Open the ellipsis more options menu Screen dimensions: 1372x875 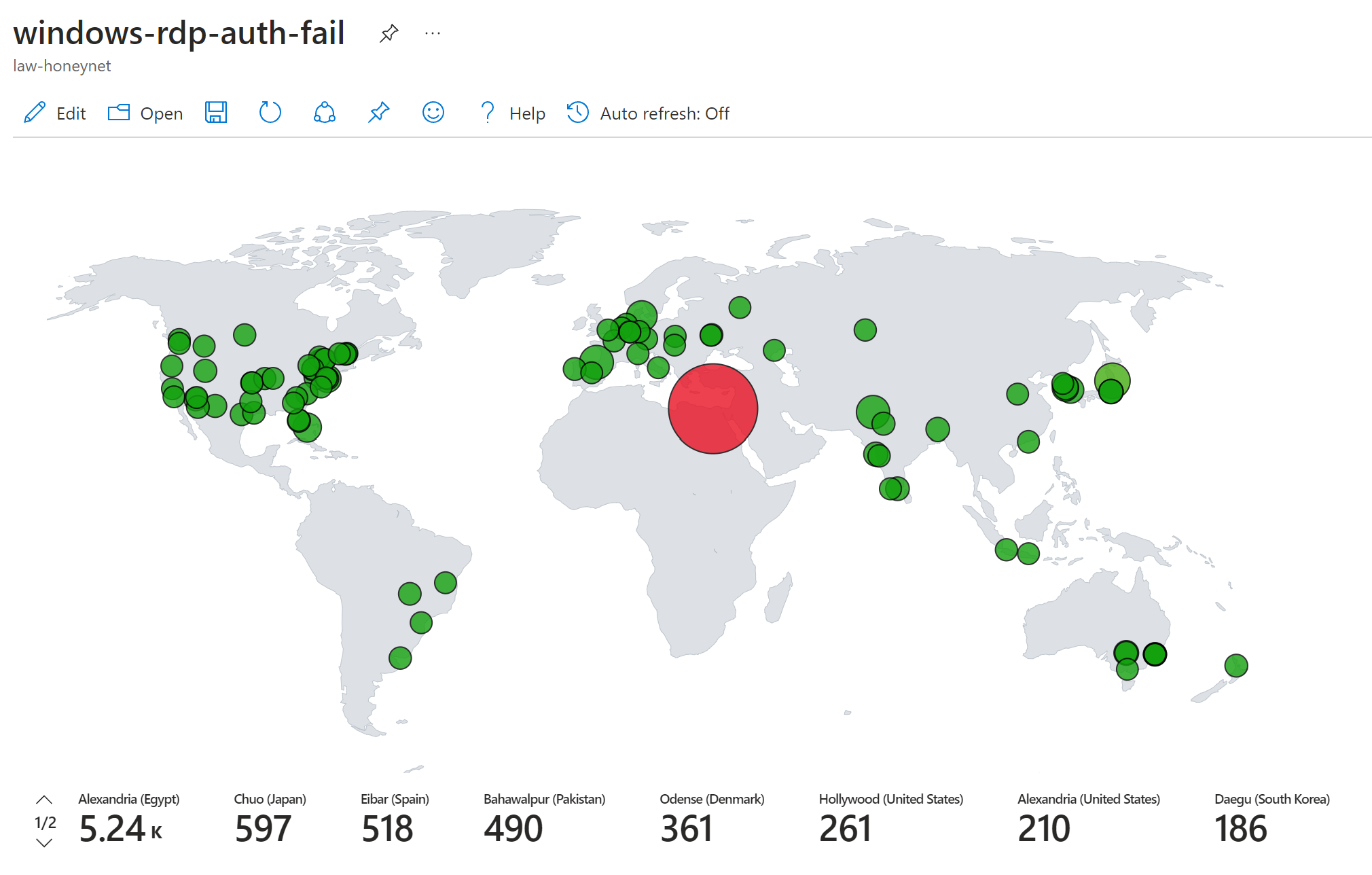pos(433,33)
